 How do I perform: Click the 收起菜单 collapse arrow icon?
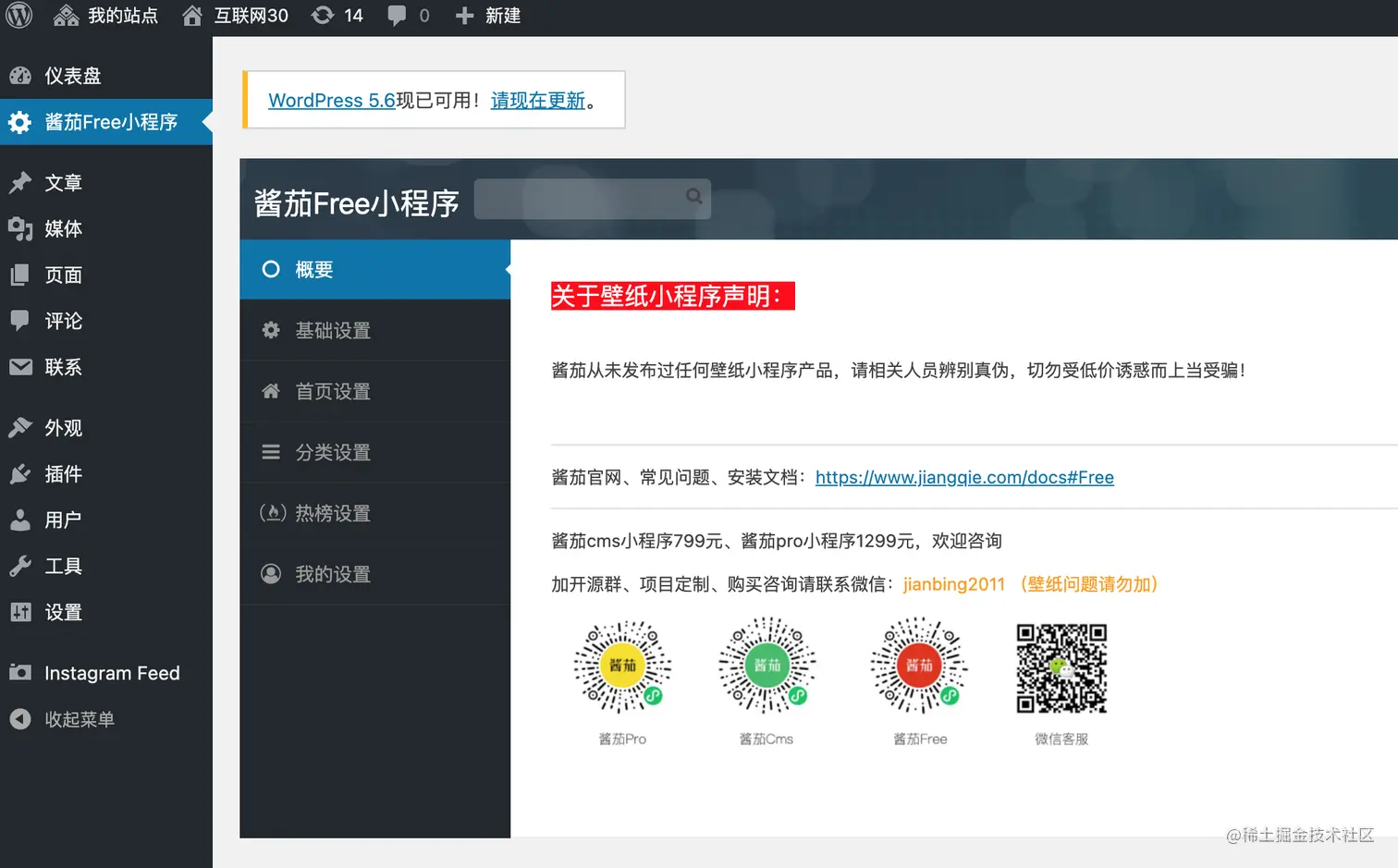20,719
